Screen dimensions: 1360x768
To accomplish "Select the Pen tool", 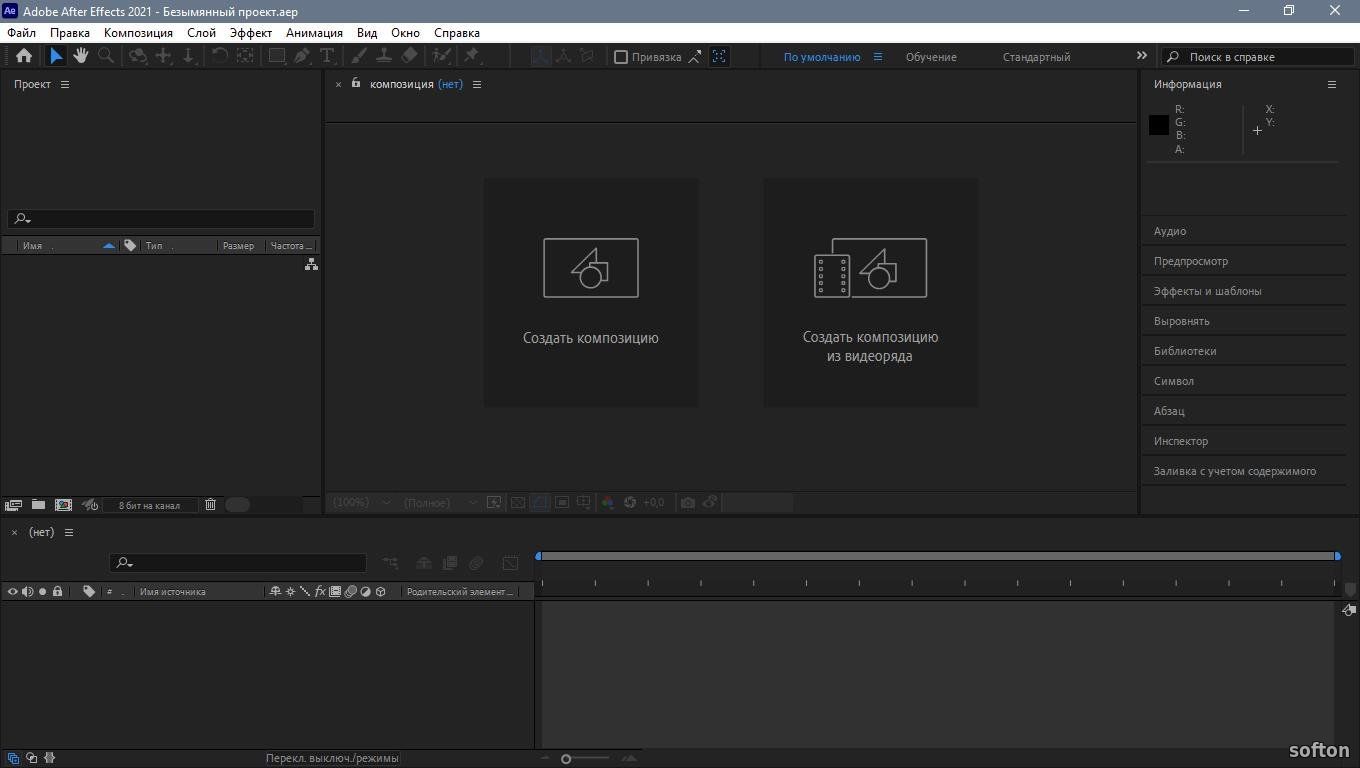I will [302, 56].
